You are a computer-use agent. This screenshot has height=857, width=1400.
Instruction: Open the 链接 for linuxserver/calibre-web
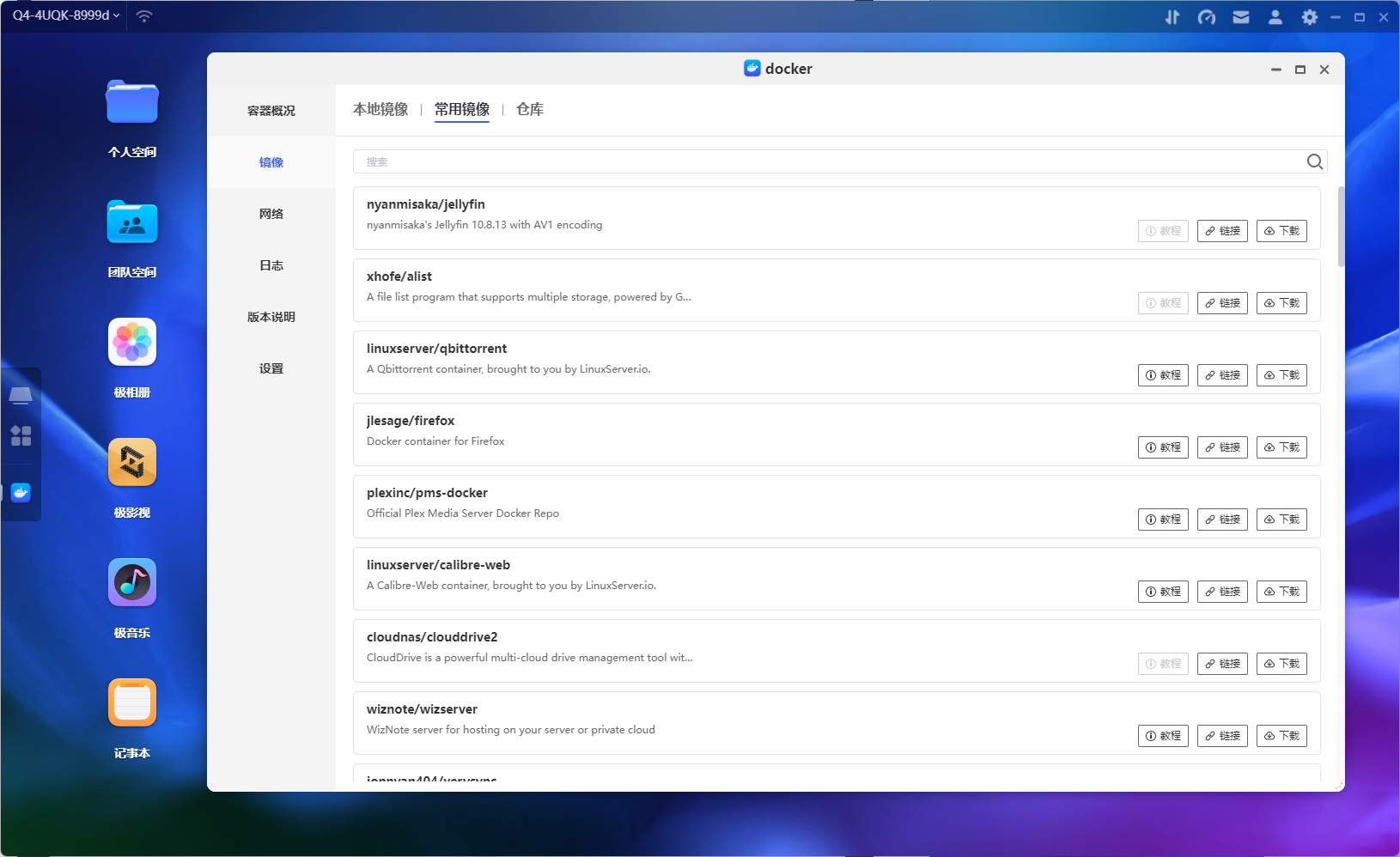(x=1222, y=592)
